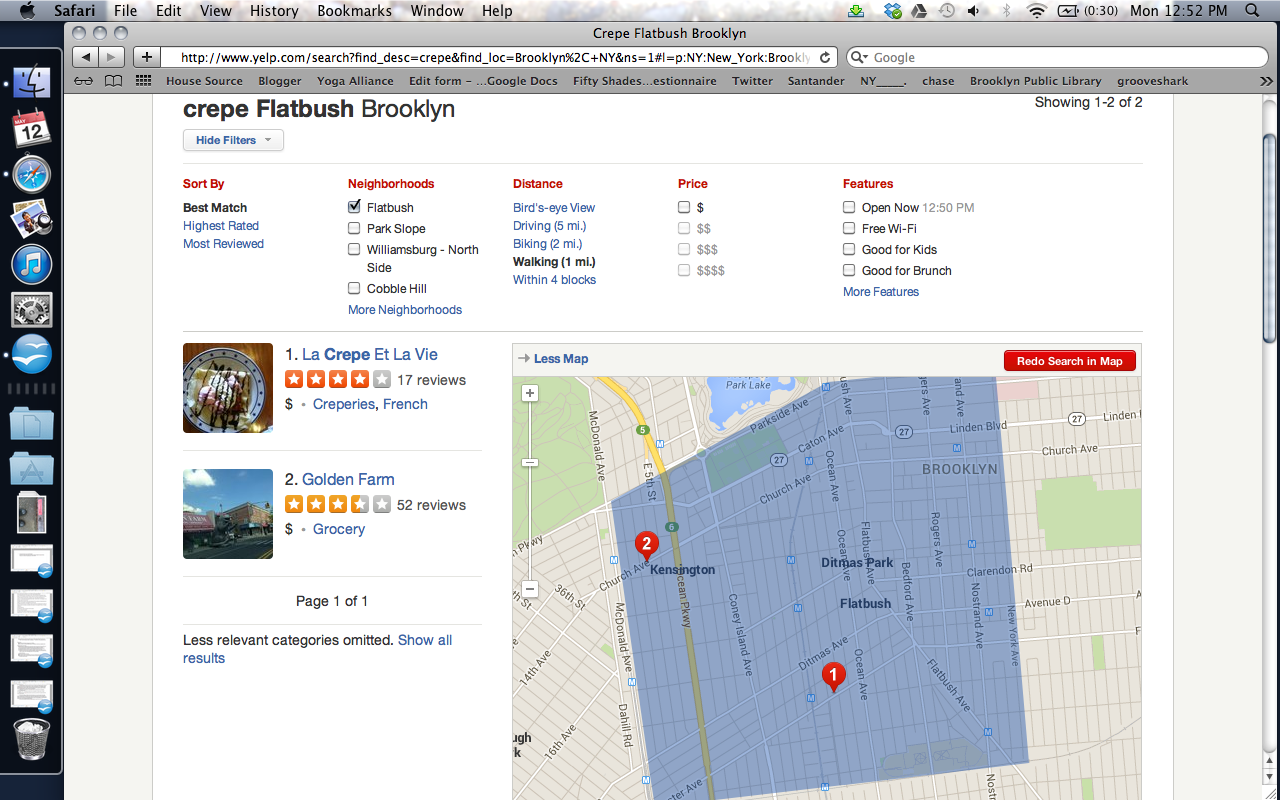Open the History menu

[x=274, y=11]
